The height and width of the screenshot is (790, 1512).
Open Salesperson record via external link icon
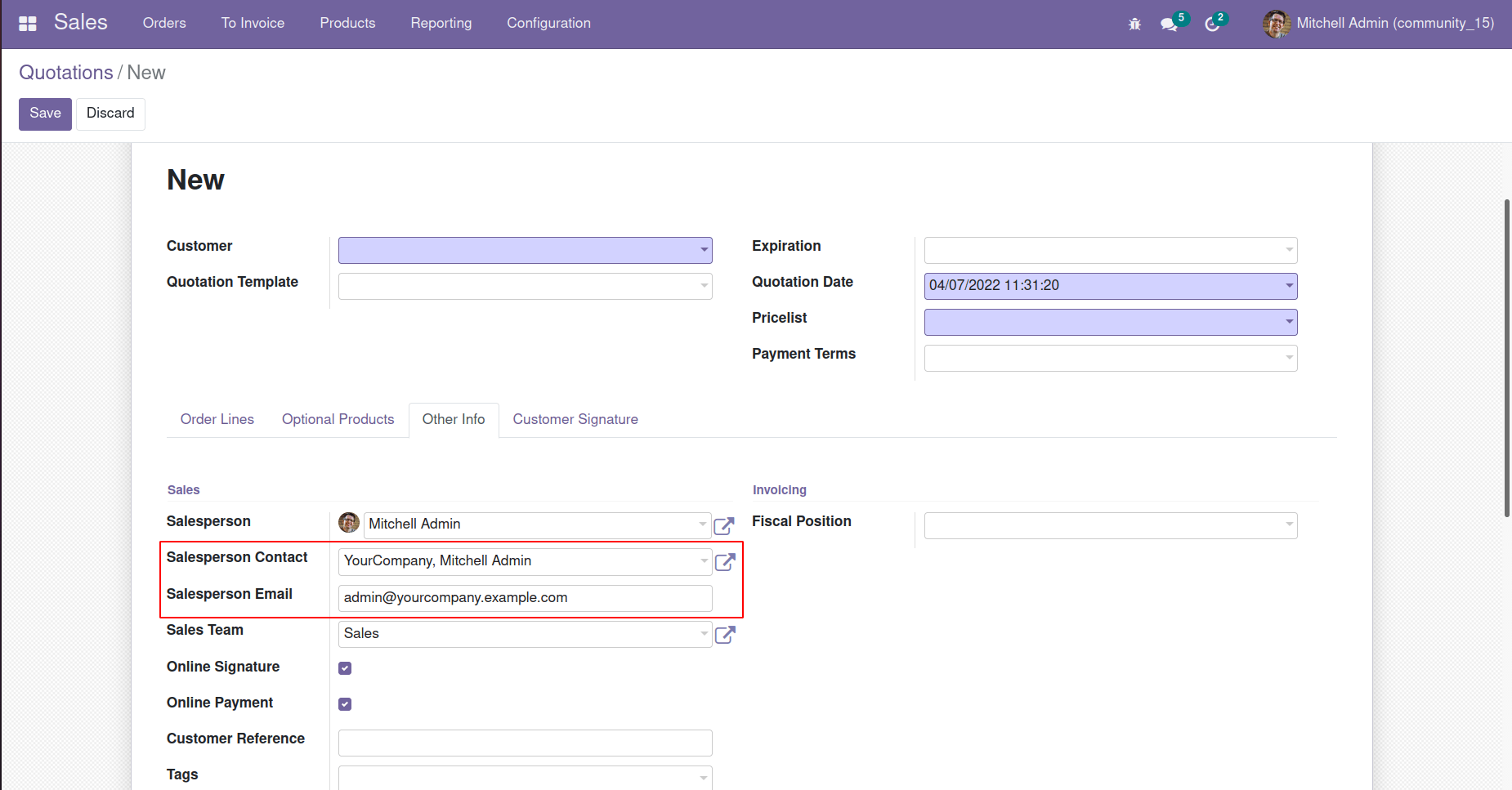[724, 525]
